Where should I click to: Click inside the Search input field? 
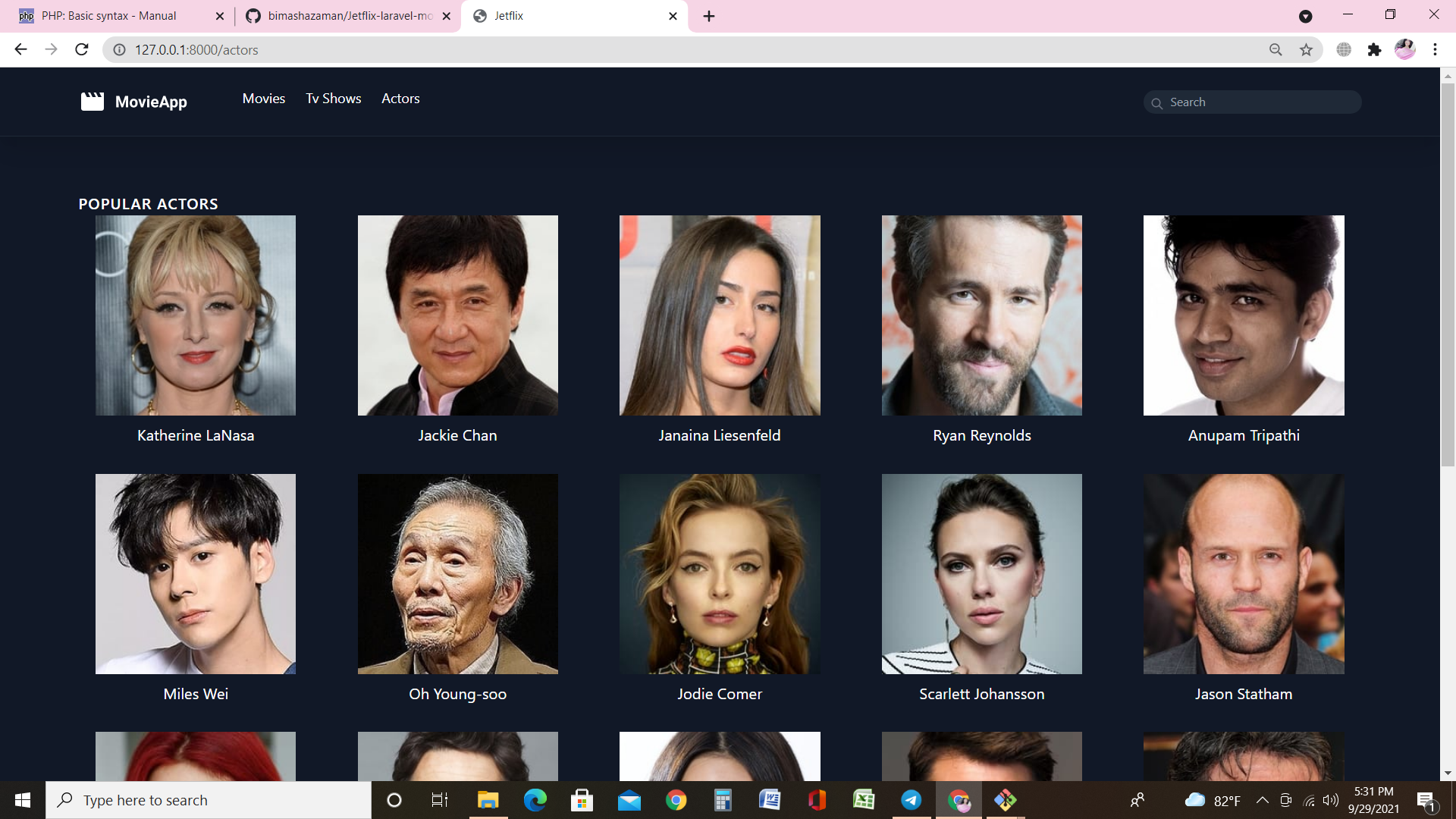coord(1251,102)
